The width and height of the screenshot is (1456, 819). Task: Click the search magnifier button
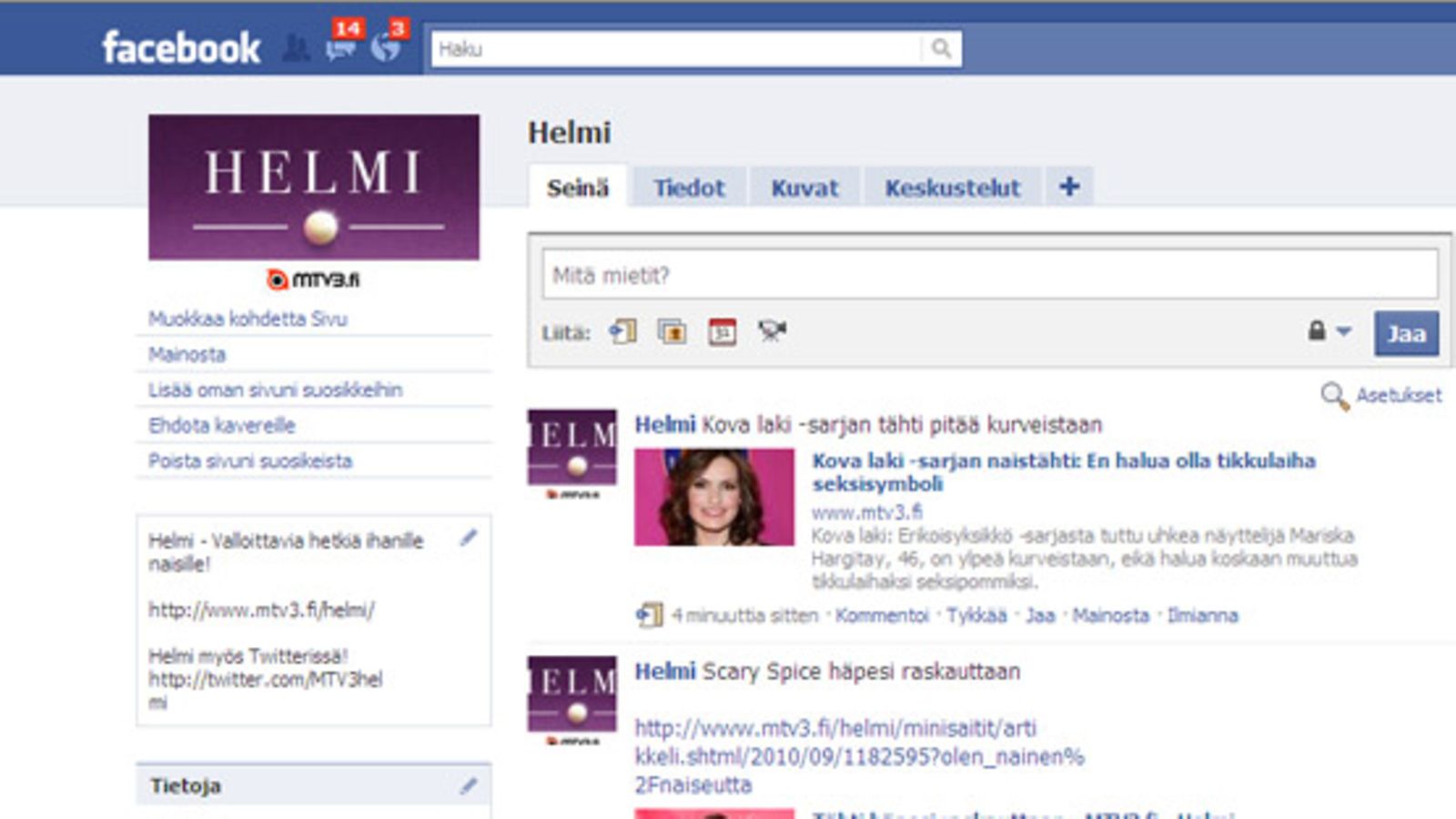click(941, 48)
